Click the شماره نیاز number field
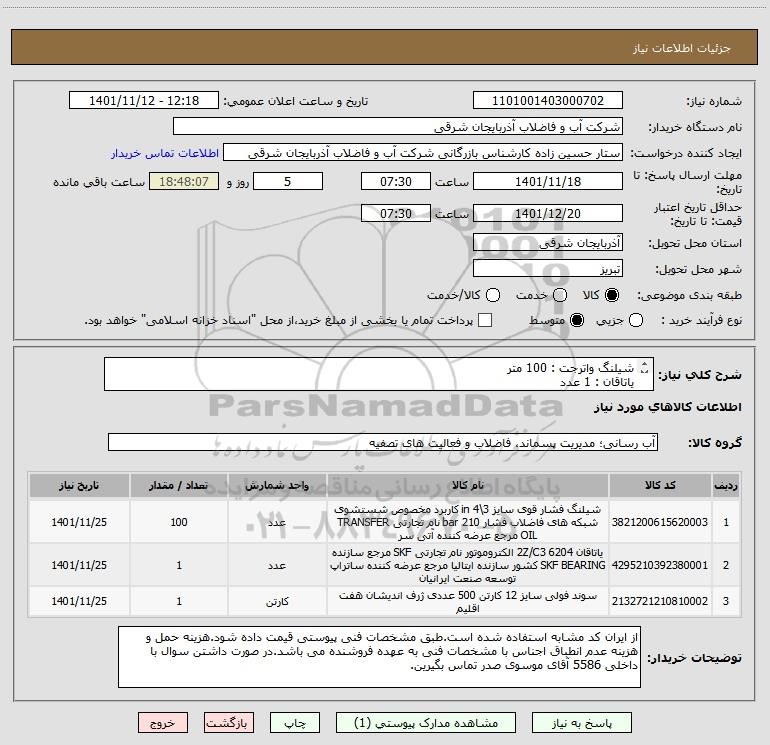This screenshot has width=770, height=745. click(548, 101)
